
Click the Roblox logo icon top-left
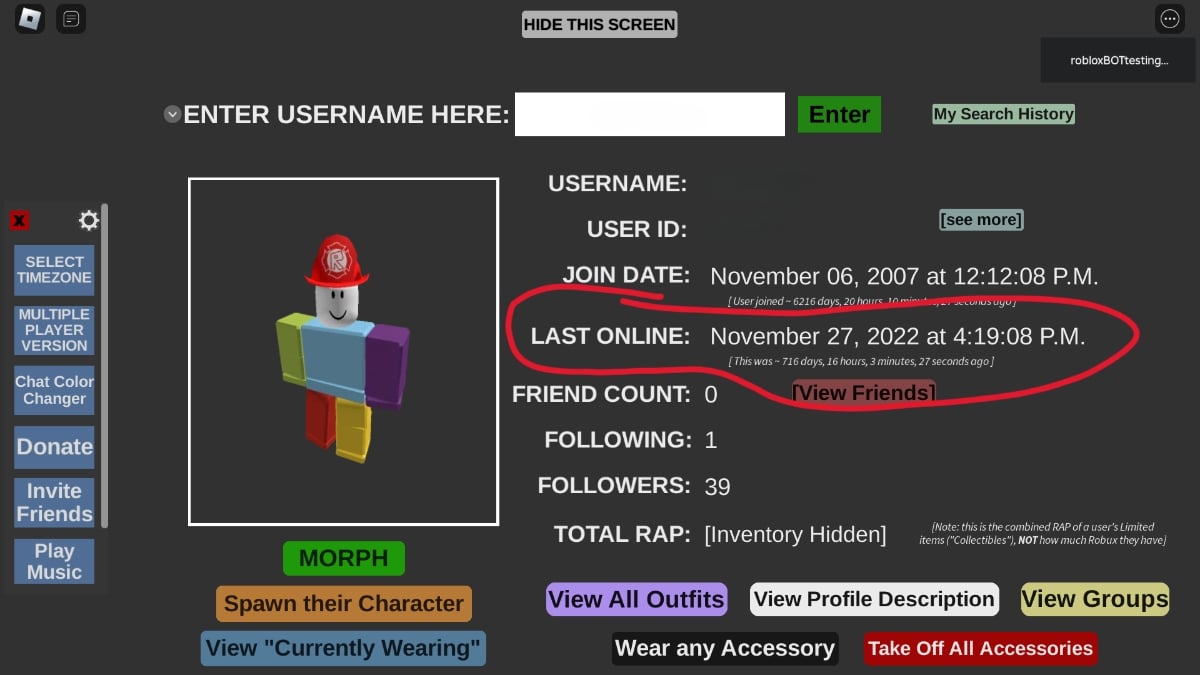pyautogui.click(x=29, y=18)
